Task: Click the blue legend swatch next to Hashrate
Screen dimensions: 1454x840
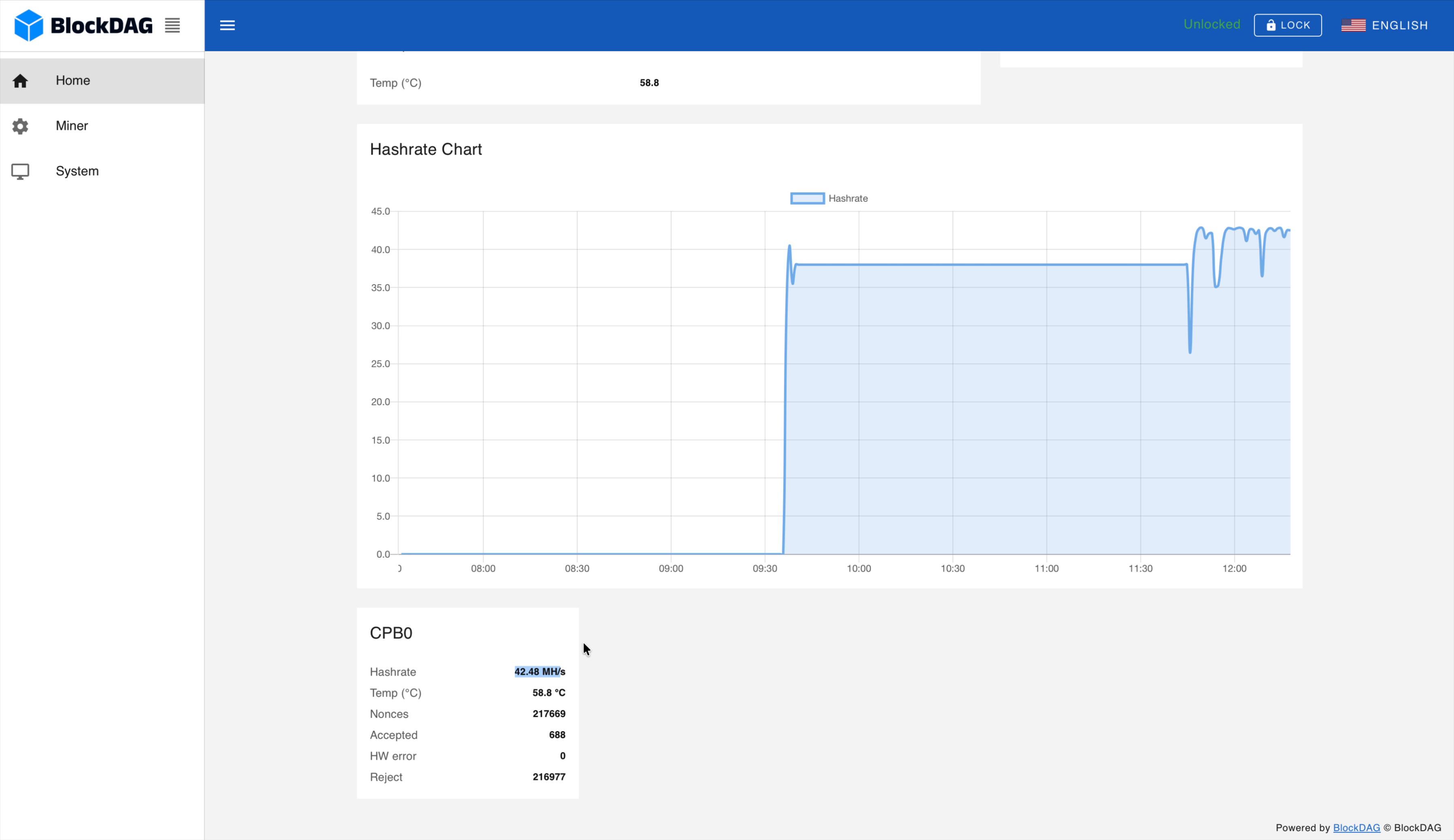Action: point(807,198)
